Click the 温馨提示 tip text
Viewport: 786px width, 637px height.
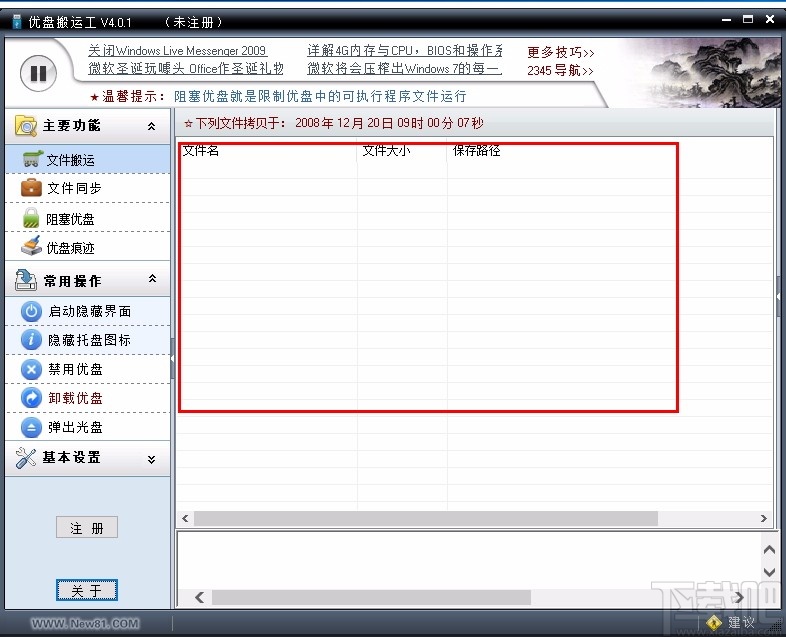click(278, 96)
